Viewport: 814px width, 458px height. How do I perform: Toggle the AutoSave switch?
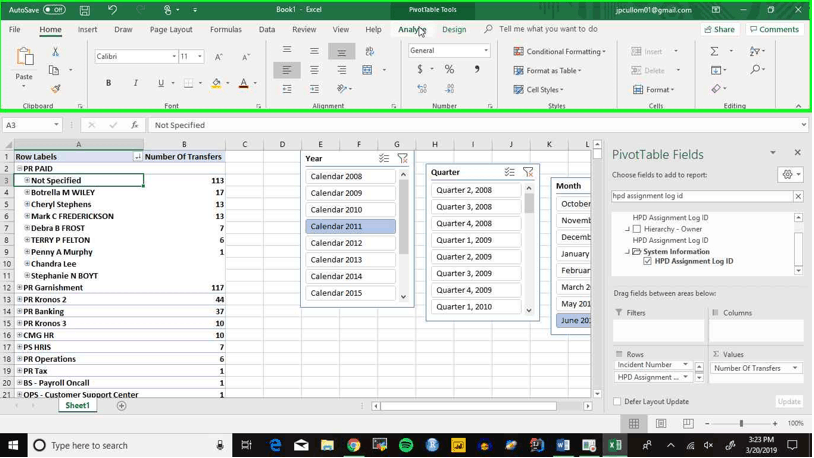[54, 10]
